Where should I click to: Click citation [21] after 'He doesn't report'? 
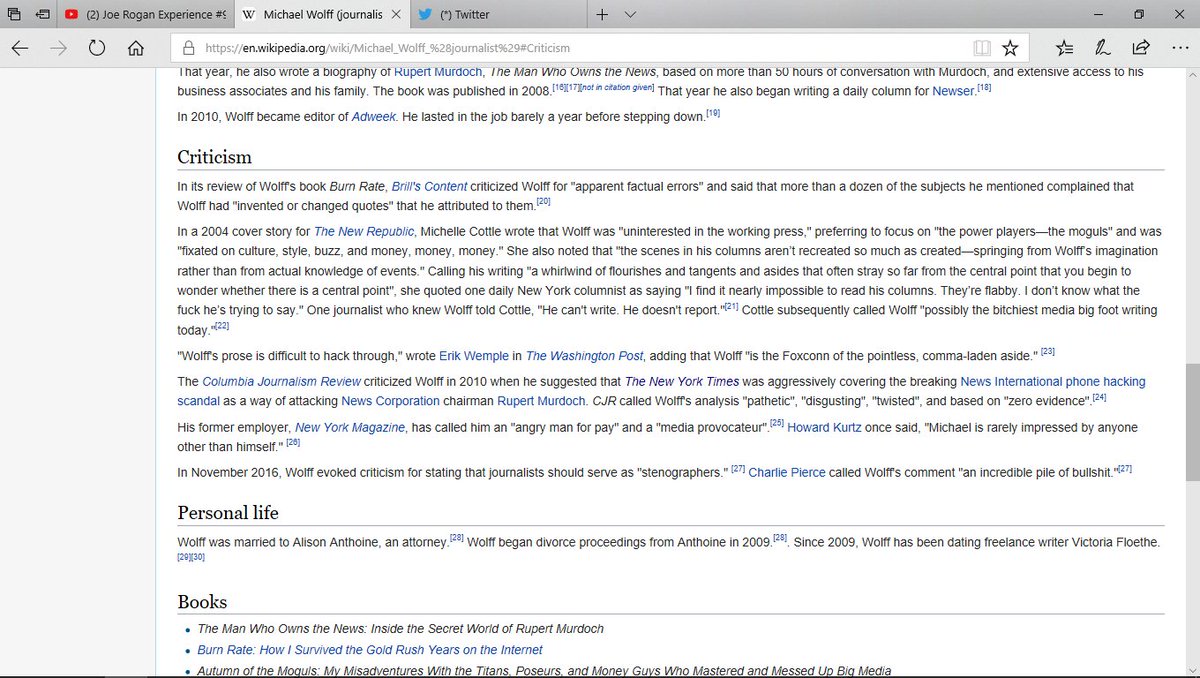(x=730, y=308)
